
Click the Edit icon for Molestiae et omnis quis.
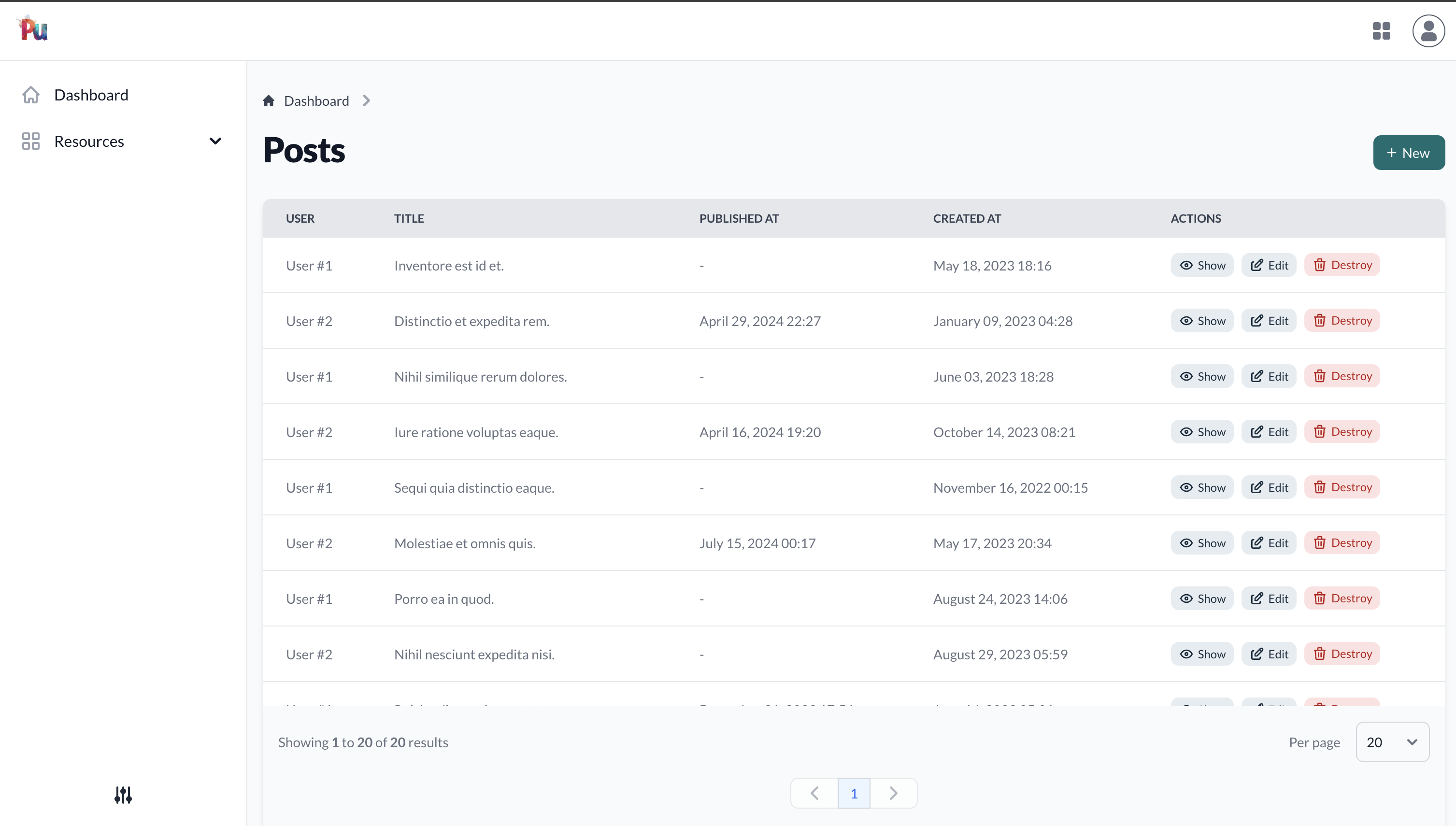[x=1270, y=542]
